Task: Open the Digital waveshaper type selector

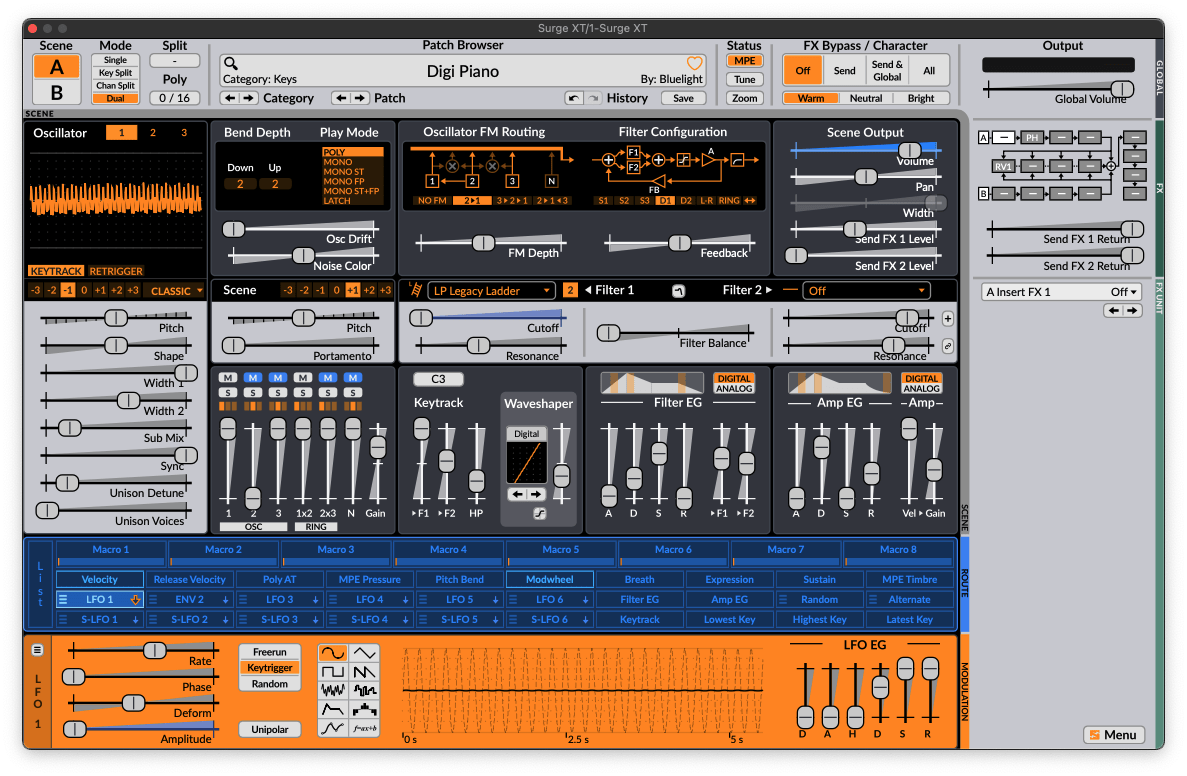Action: point(526,434)
